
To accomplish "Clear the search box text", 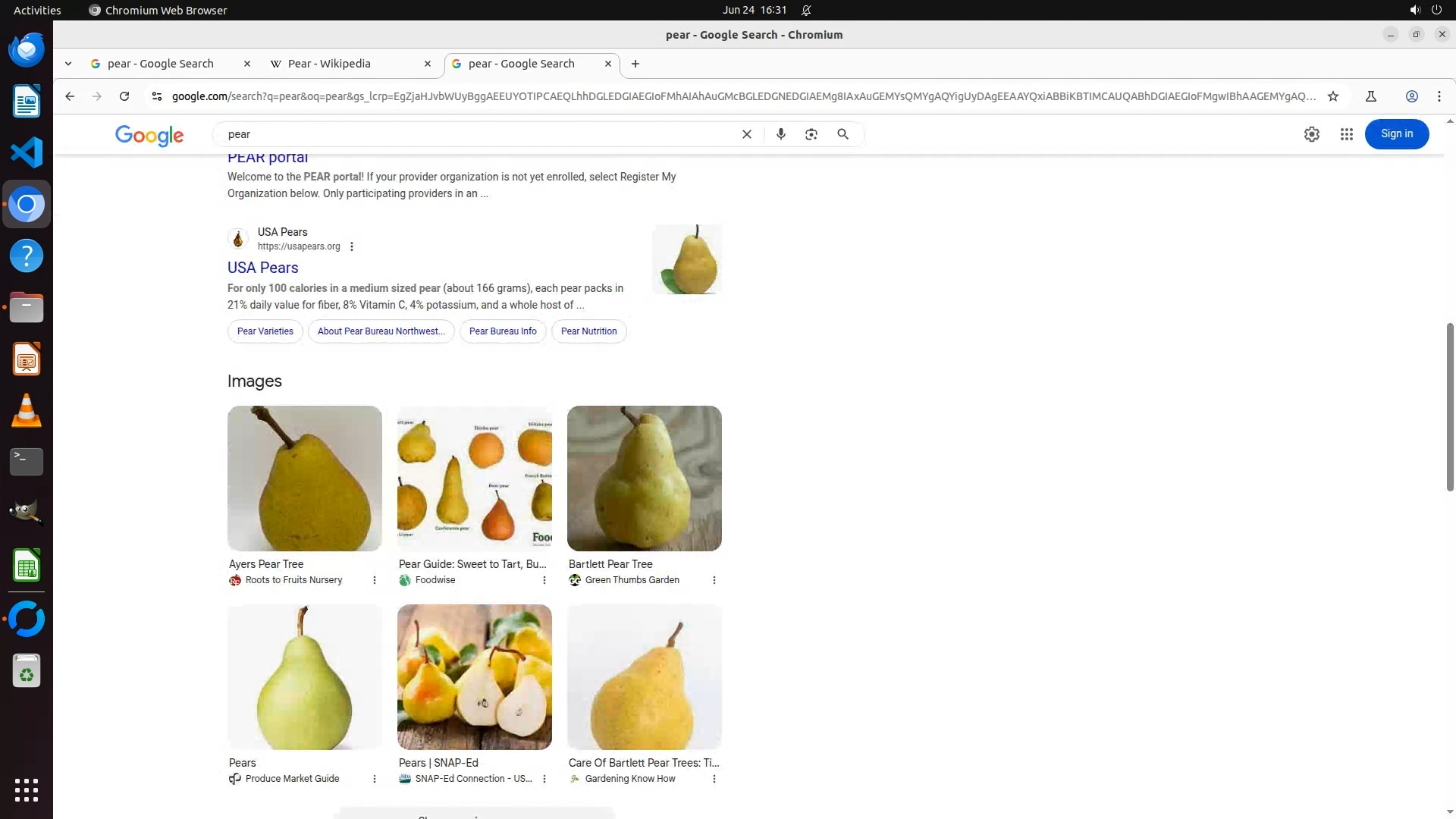I will [x=746, y=134].
